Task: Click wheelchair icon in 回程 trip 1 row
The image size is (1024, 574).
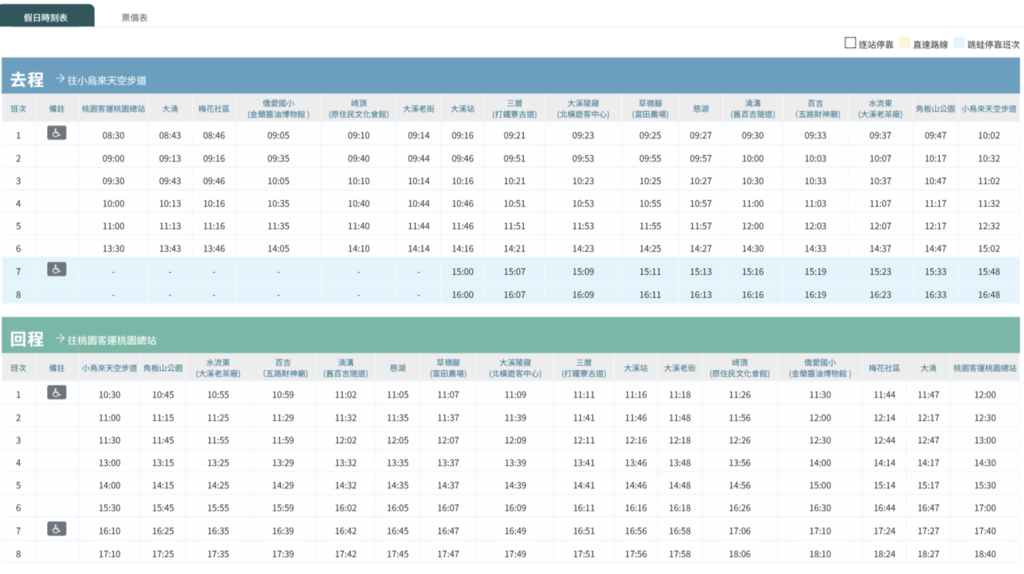Action: (57, 392)
